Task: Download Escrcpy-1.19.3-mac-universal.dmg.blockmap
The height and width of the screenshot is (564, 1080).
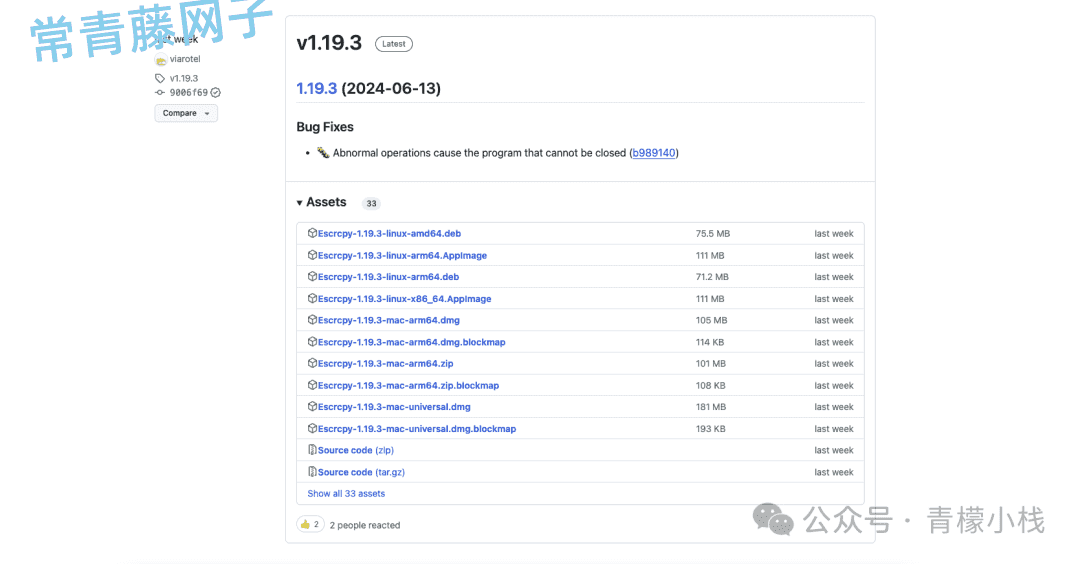Action: click(417, 429)
